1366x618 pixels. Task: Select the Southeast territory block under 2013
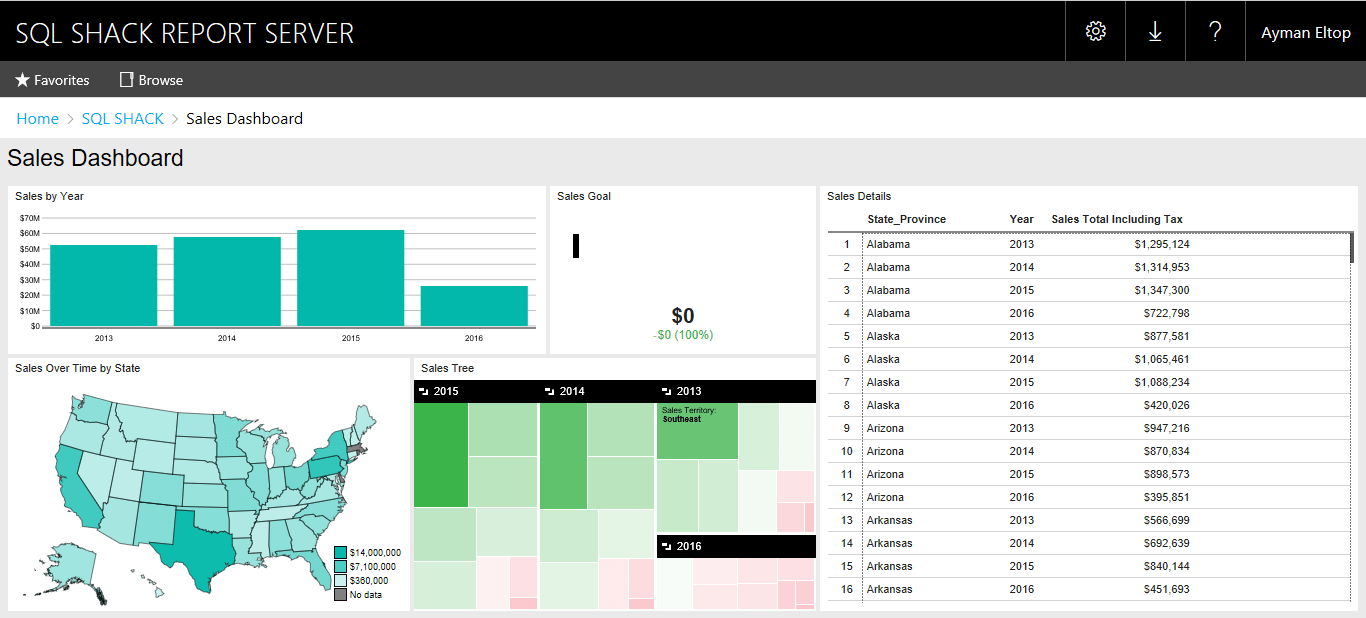tap(697, 430)
